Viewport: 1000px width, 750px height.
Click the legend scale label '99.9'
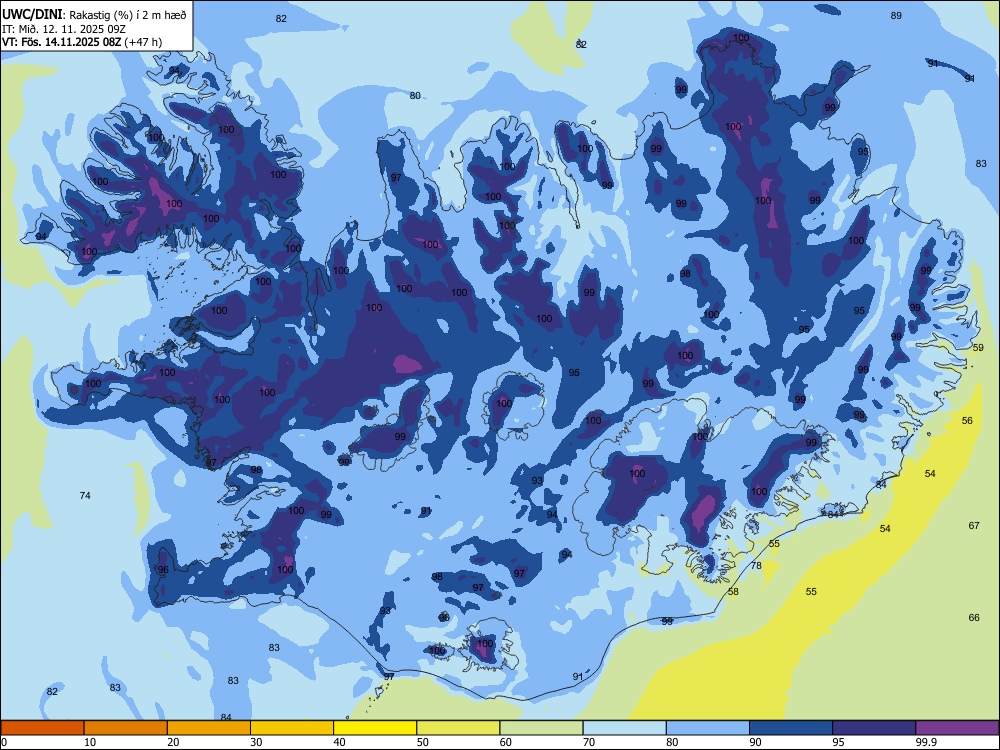tap(926, 742)
